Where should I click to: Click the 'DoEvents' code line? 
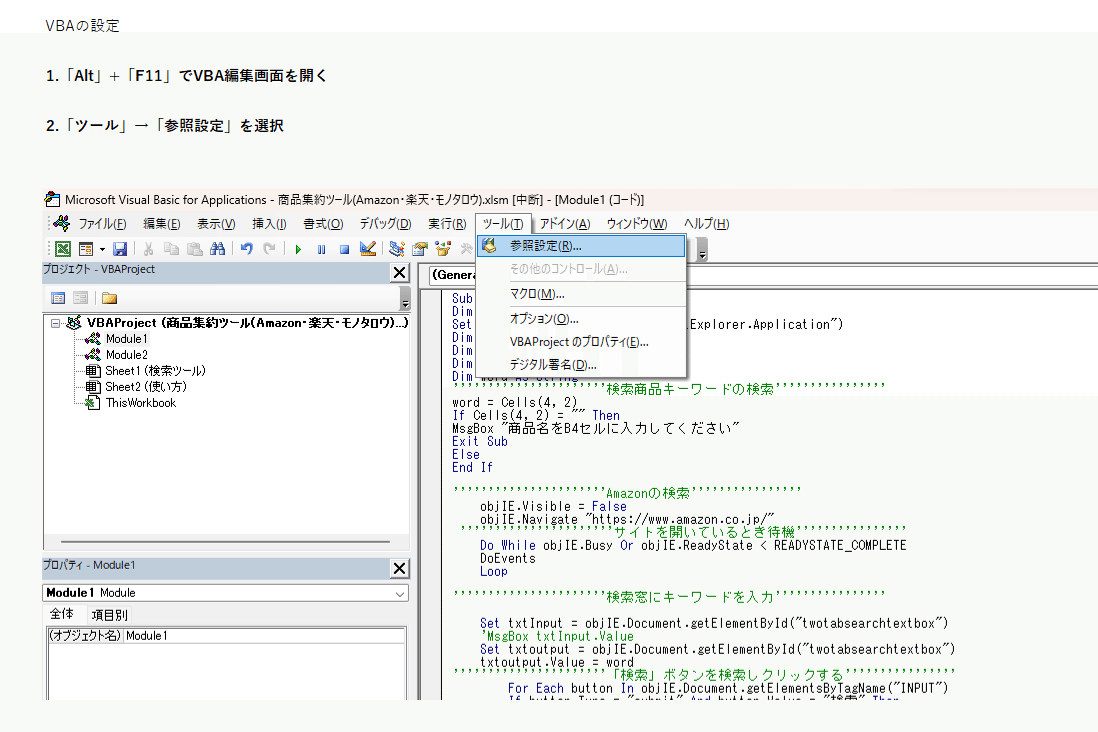pyautogui.click(x=508, y=558)
